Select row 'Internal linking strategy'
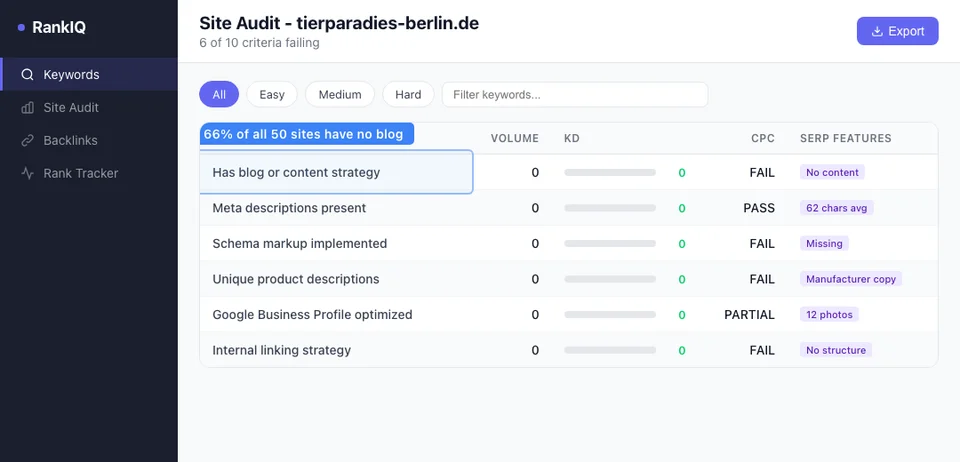The height and width of the screenshot is (462, 960). pos(568,350)
